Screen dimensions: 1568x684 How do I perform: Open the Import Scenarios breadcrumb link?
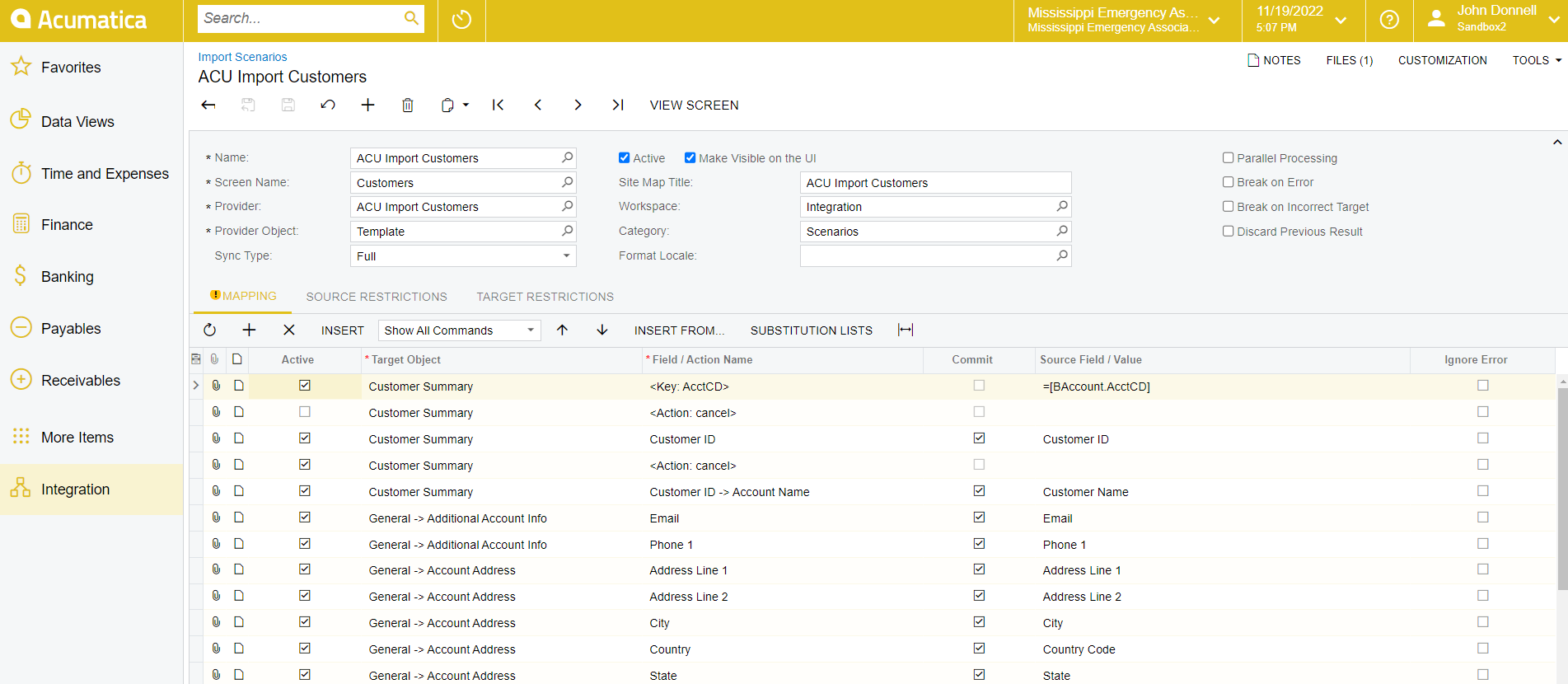point(242,57)
